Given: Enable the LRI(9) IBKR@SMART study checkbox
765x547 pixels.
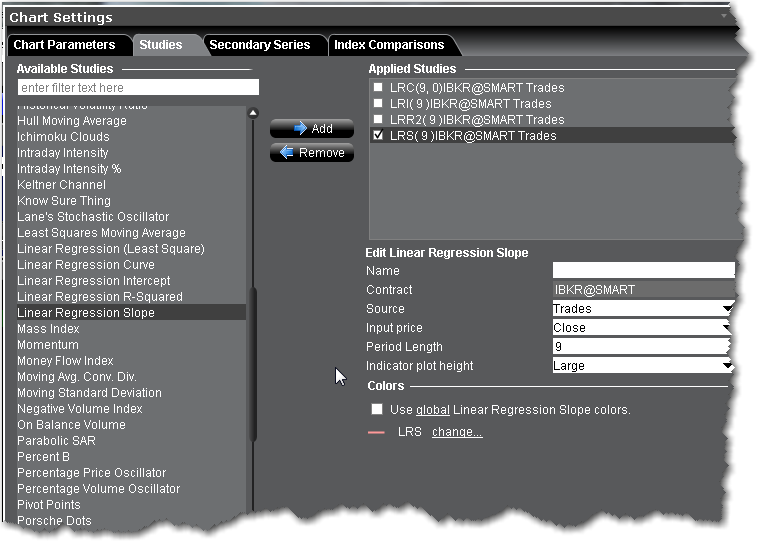Looking at the screenshot, I should tap(377, 104).
